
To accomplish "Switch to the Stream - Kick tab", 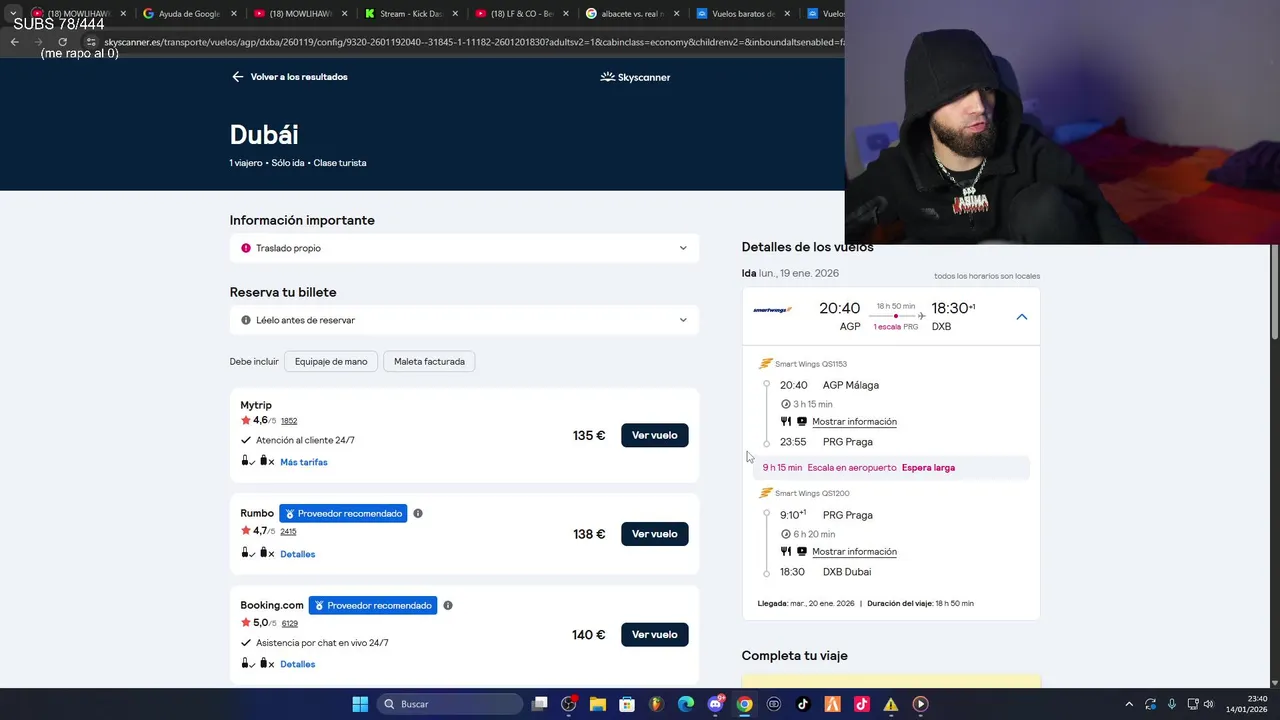I will tap(410, 14).
